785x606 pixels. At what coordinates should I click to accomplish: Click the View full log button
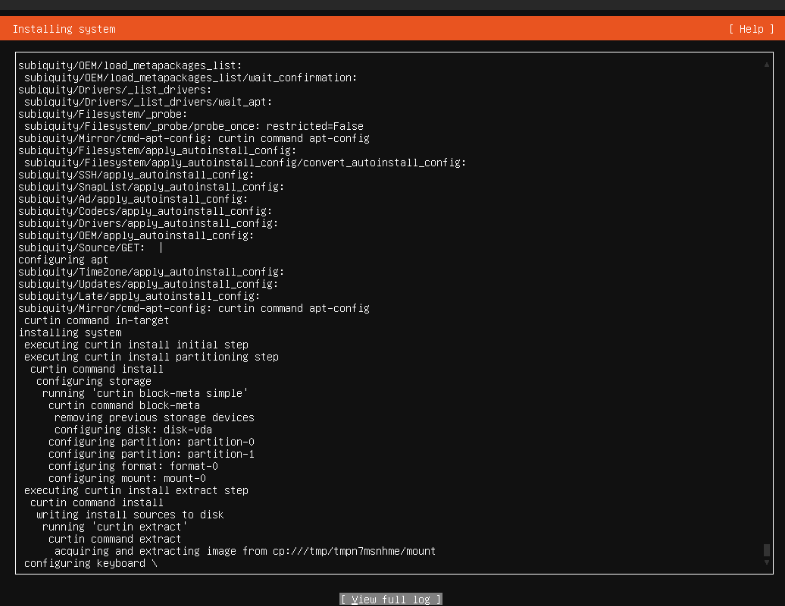[391, 599]
